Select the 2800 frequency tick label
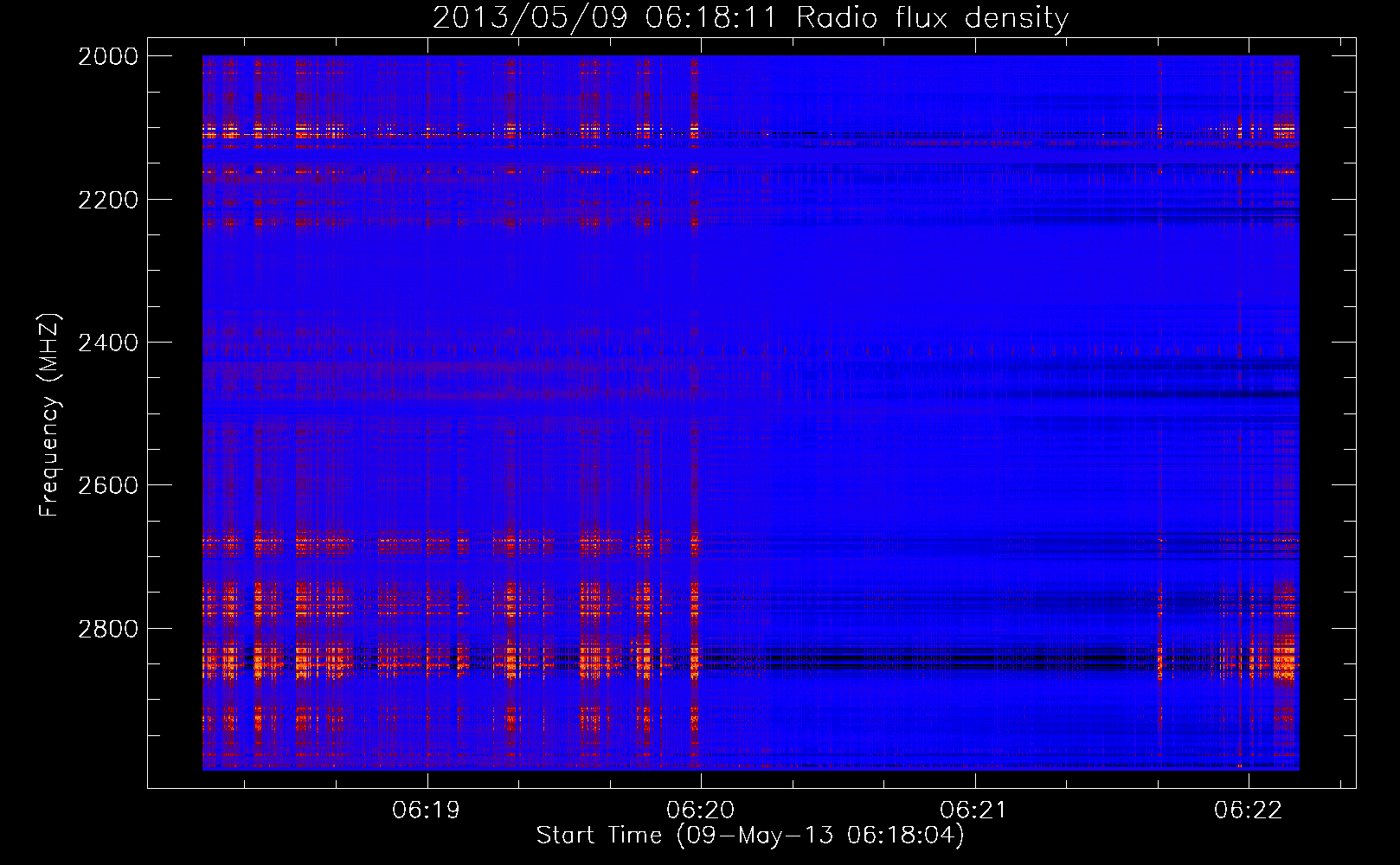This screenshot has width=1400, height=865. (108, 629)
